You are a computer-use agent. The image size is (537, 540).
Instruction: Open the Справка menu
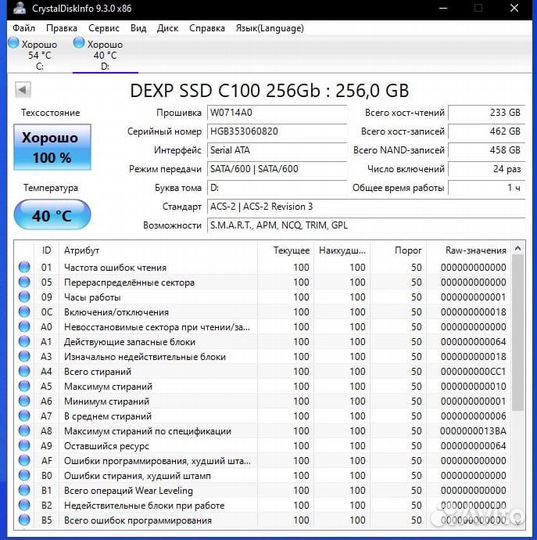[x=207, y=28]
